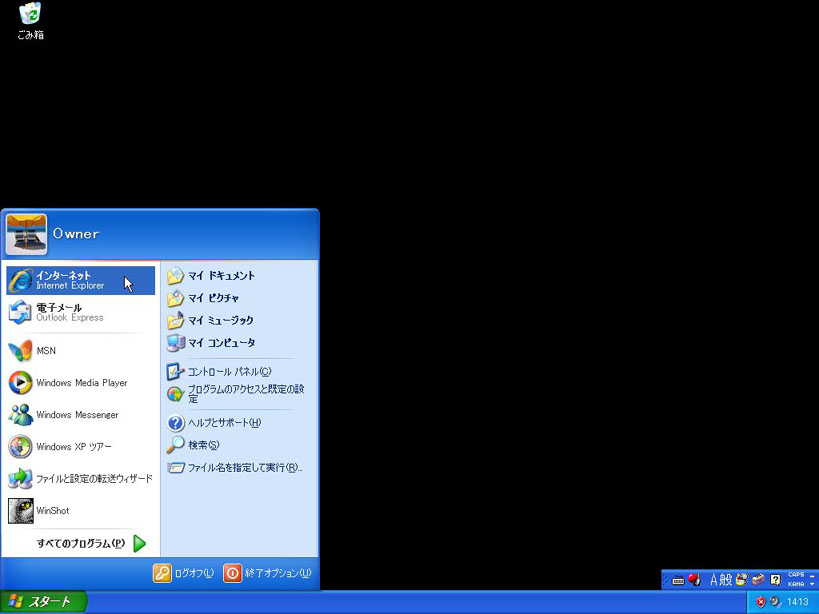Open ファイルと設定の転送ウィザード
The width and height of the screenshot is (819, 614).
coord(81,478)
